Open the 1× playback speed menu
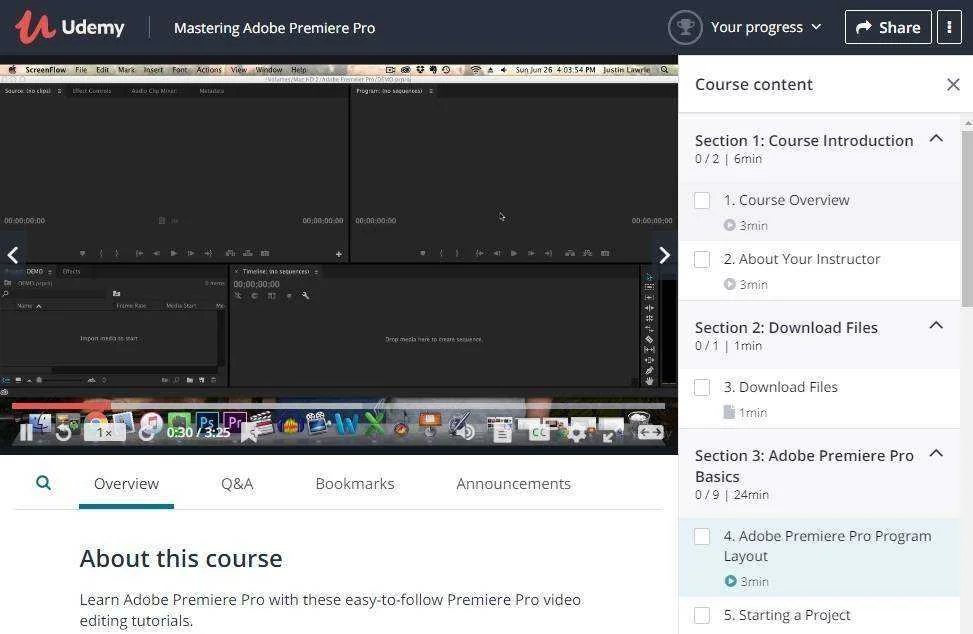 104,432
